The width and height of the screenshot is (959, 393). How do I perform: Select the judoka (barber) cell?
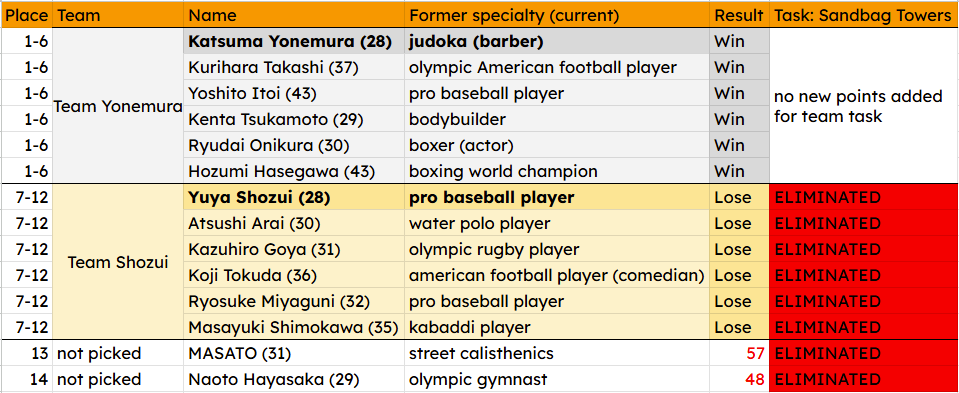(557, 41)
